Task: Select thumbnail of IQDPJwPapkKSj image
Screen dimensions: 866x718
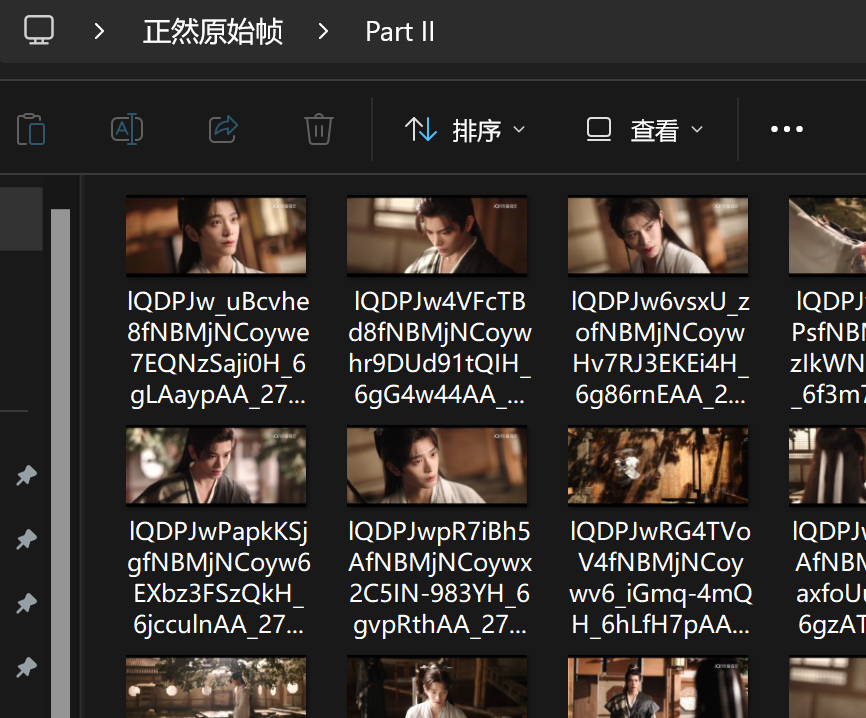Action: coord(216,466)
